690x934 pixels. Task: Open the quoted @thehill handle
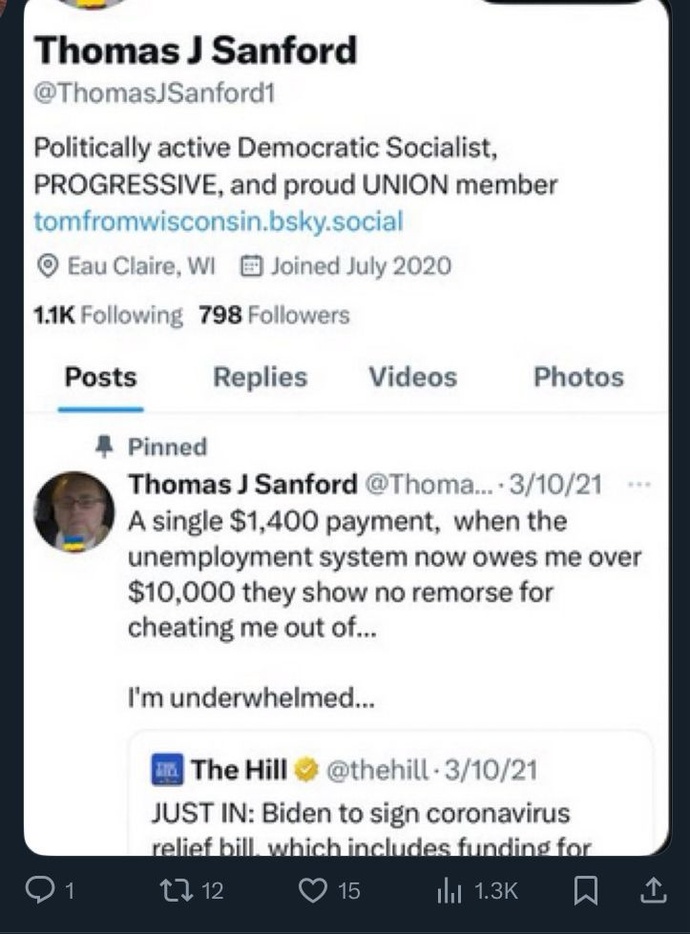377,770
